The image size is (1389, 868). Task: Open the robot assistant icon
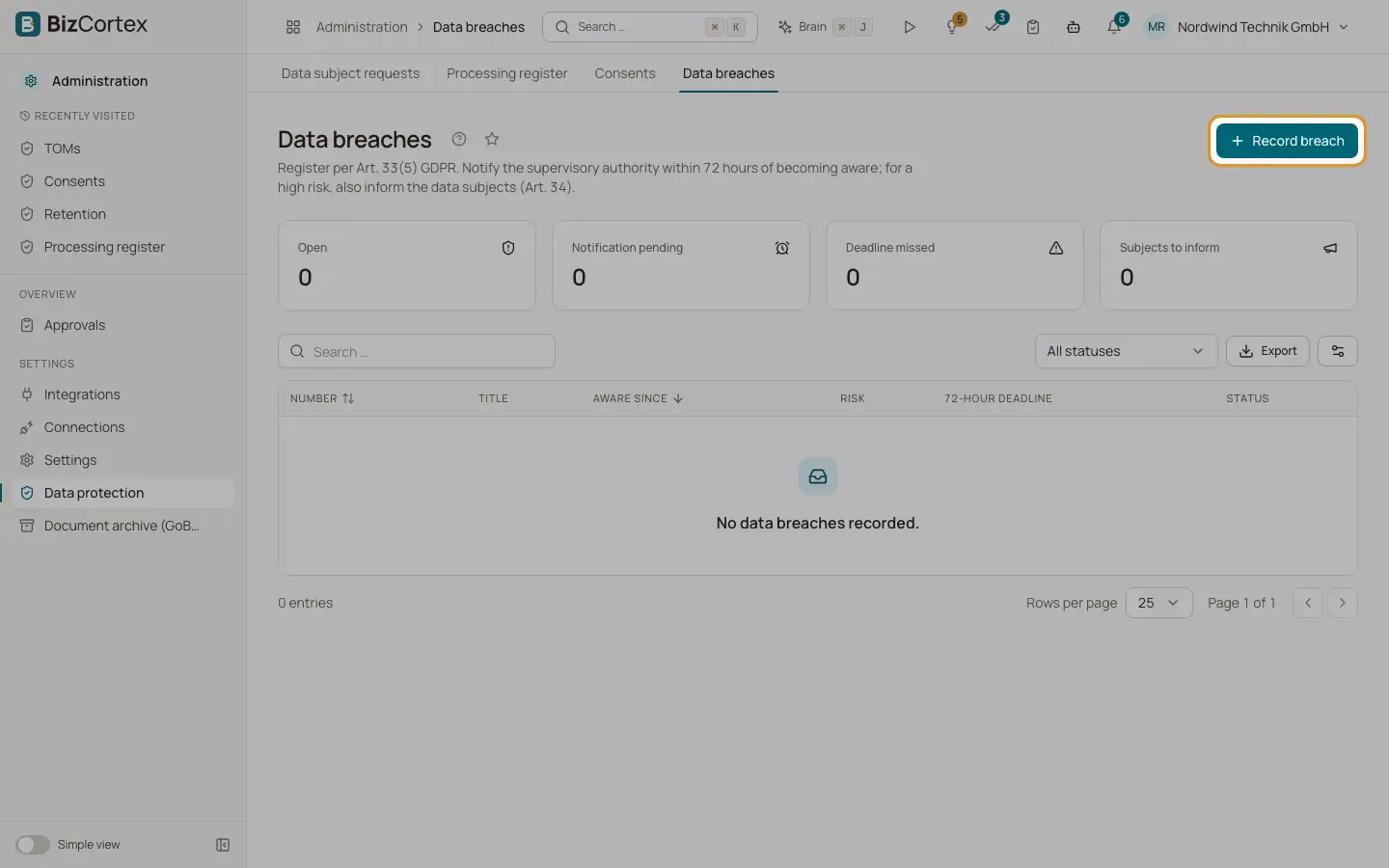[1074, 27]
